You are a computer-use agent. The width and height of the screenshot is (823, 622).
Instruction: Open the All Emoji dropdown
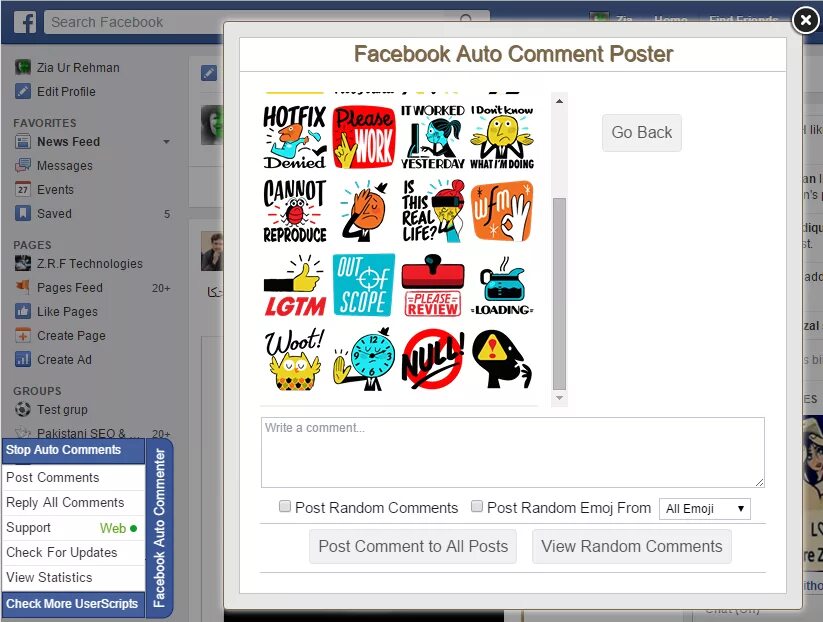tap(704, 509)
